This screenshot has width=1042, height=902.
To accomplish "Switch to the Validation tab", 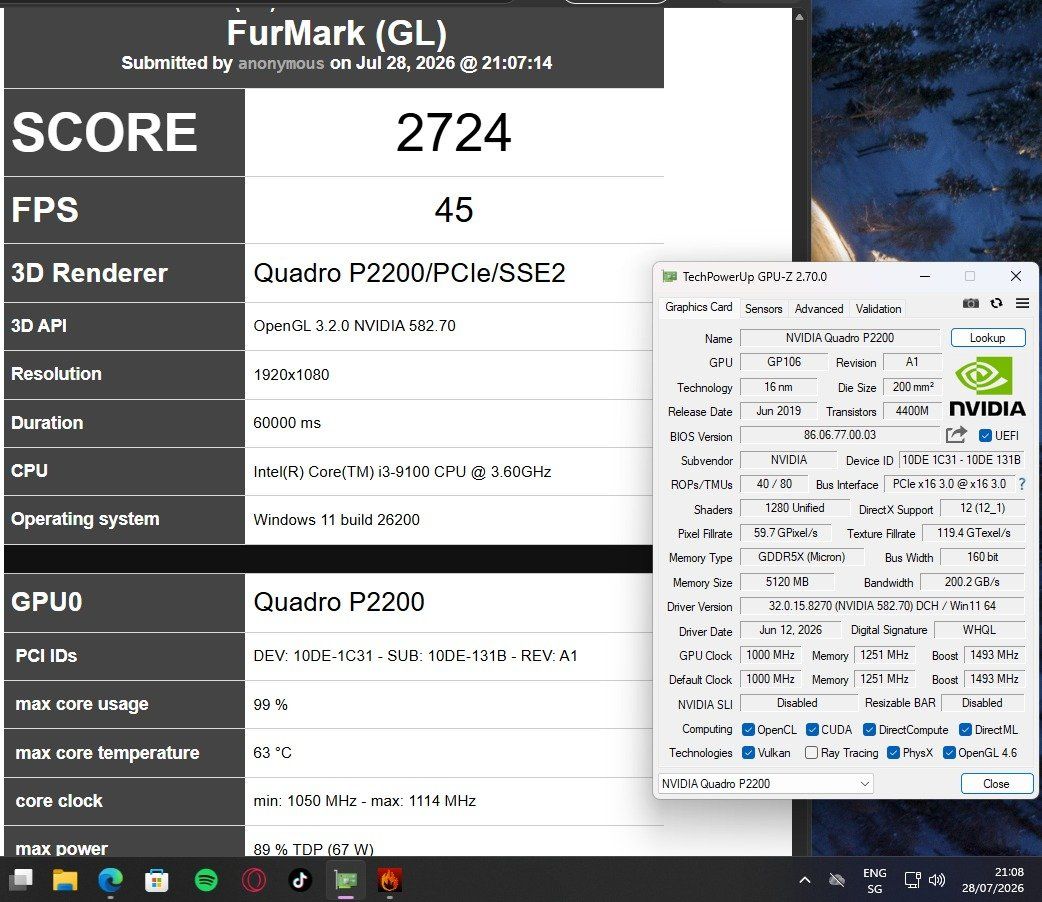I will coord(878,308).
